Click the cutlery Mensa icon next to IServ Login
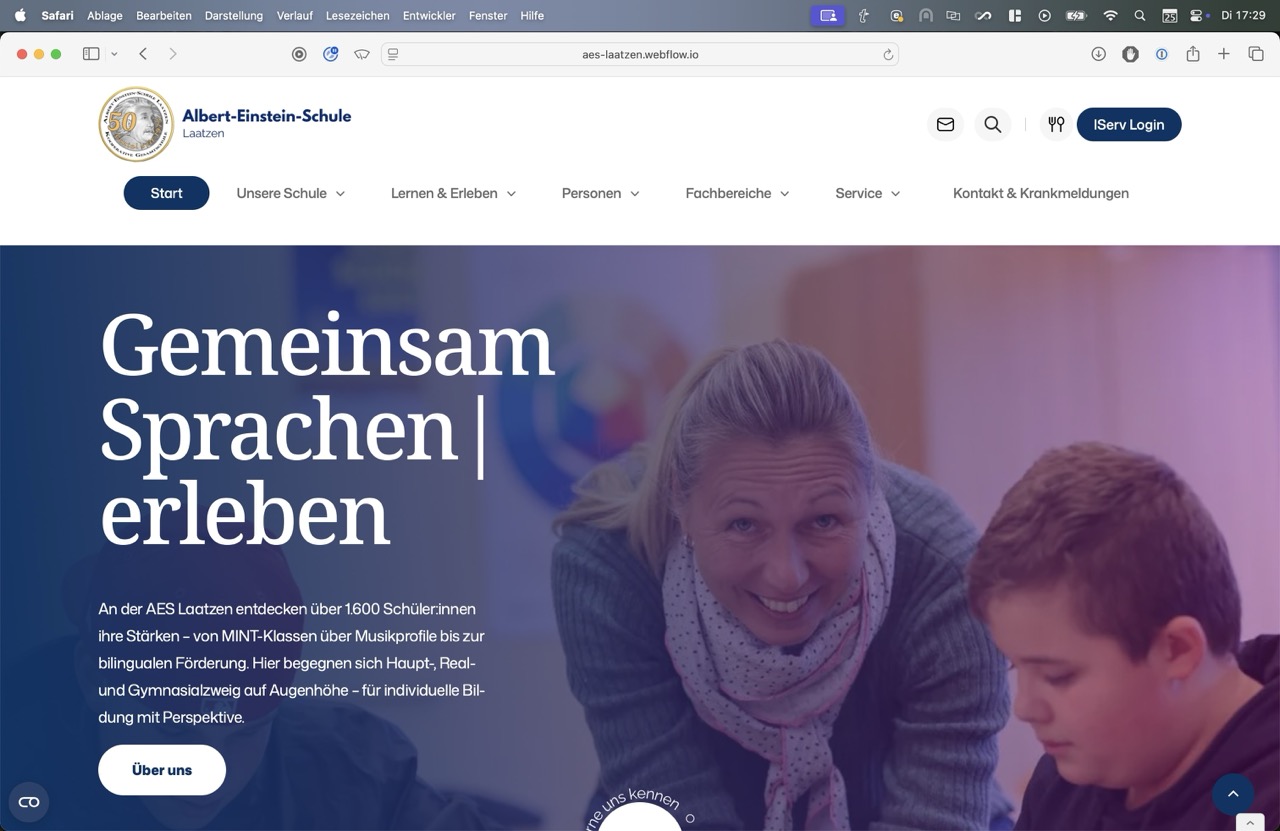The height and width of the screenshot is (831, 1280). [x=1055, y=124]
